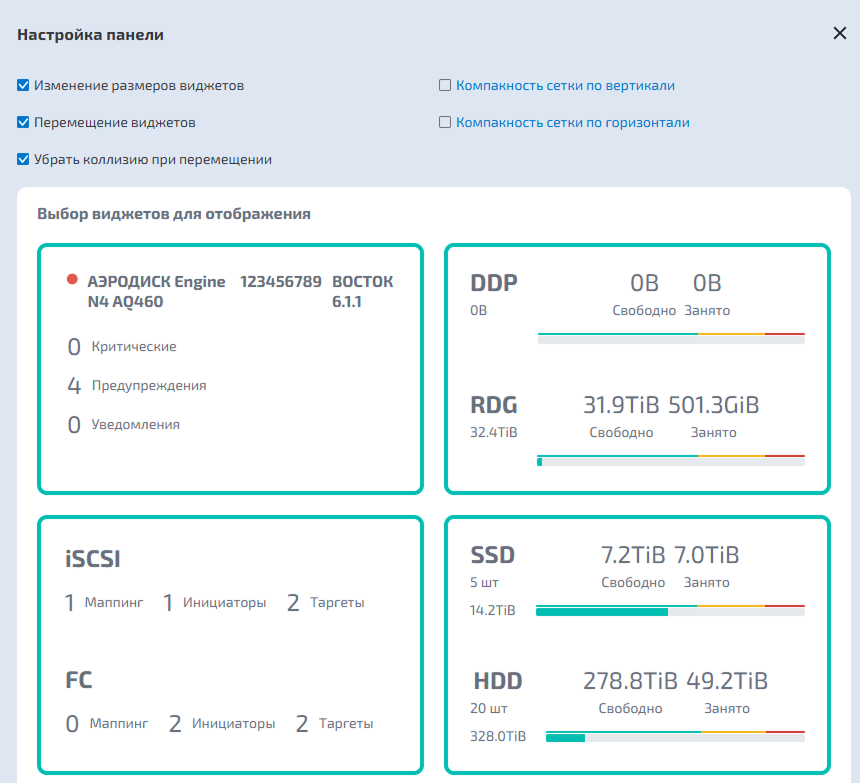Screen dimensions: 860x783
Task: Enable Компактность сетки по вертикали checkbox
Action: tap(445, 85)
